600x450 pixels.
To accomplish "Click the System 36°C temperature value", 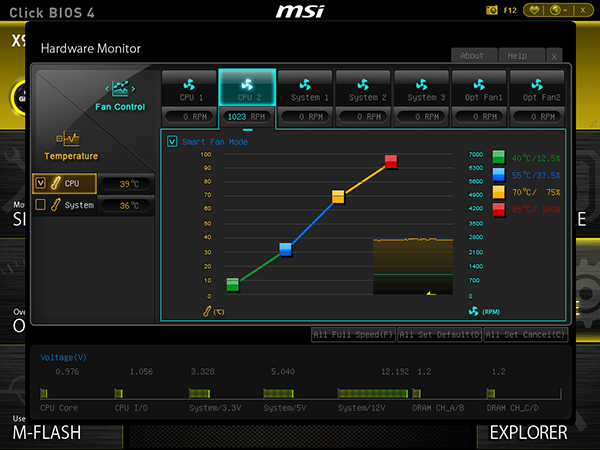I will [127, 205].
